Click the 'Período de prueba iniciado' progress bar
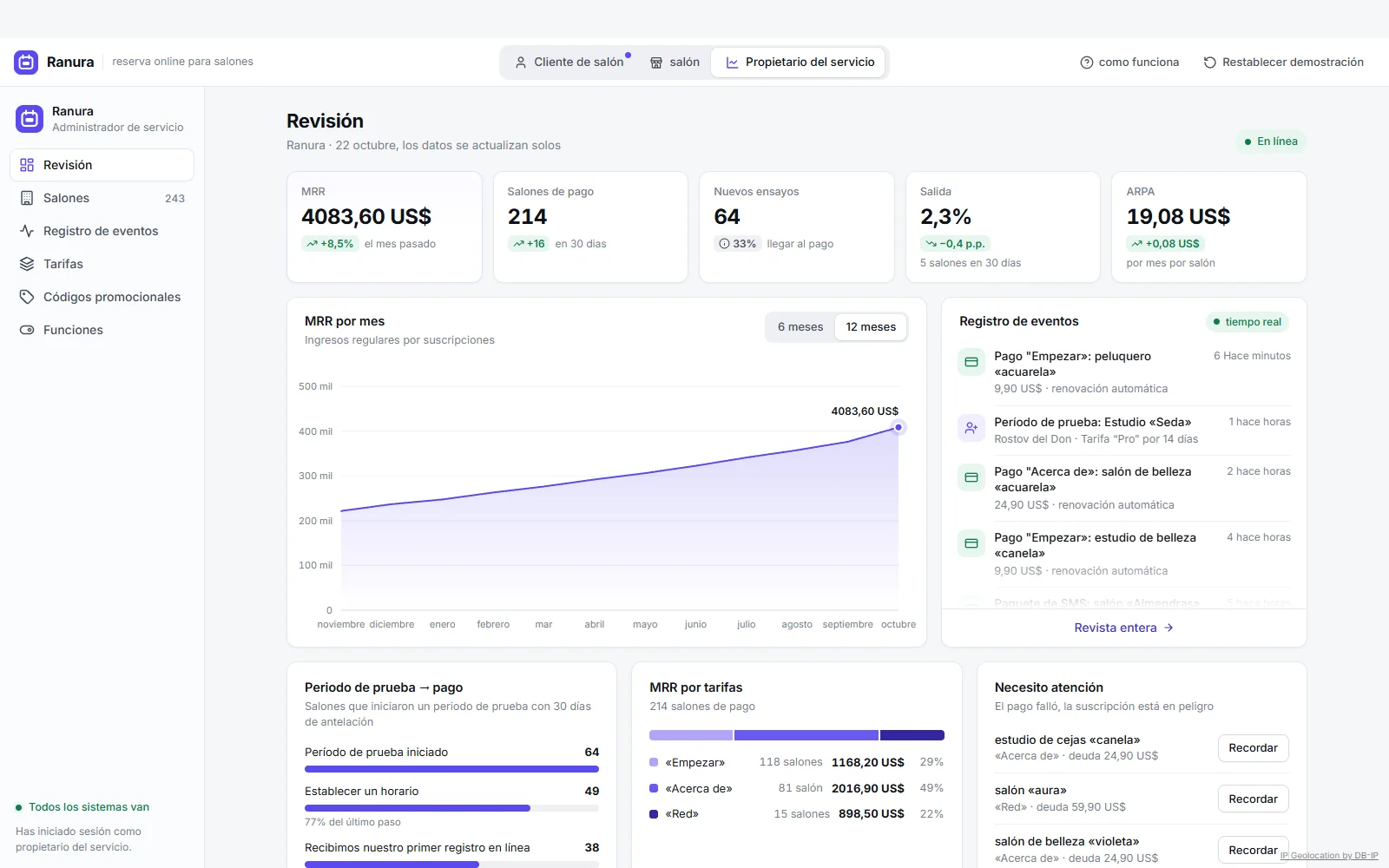The image size is (1389, 868). pyautogui.click(x=451, y=769)
